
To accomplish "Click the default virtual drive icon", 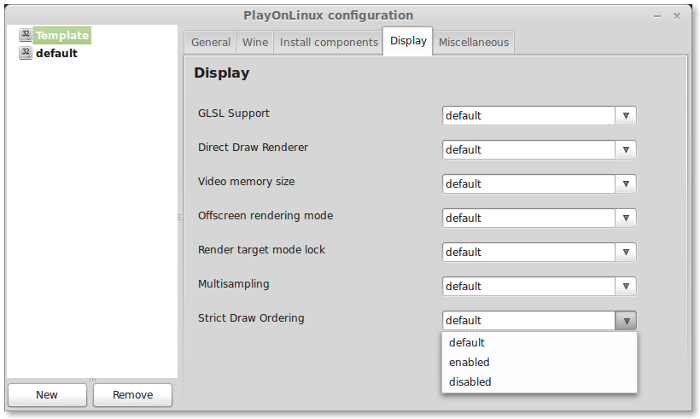I will [25, 53].
